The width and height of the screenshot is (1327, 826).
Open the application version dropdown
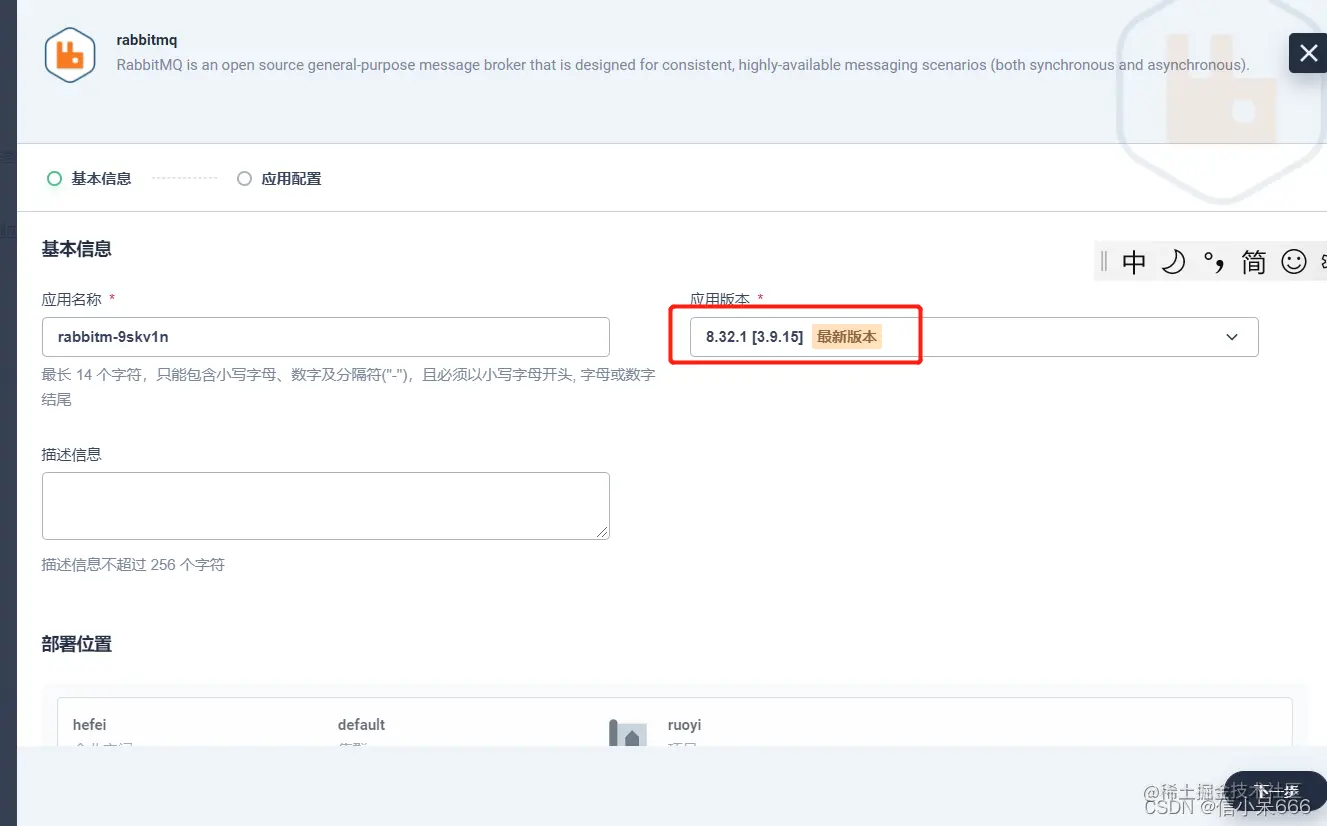[x=973, y=337]
